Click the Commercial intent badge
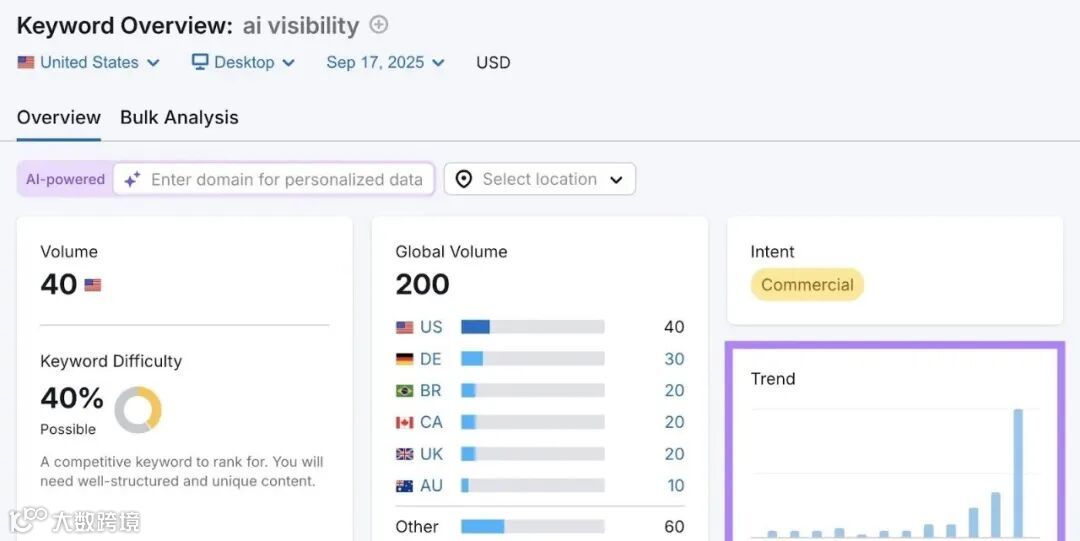Screen dimensions: 1080x541 point(807,285)
